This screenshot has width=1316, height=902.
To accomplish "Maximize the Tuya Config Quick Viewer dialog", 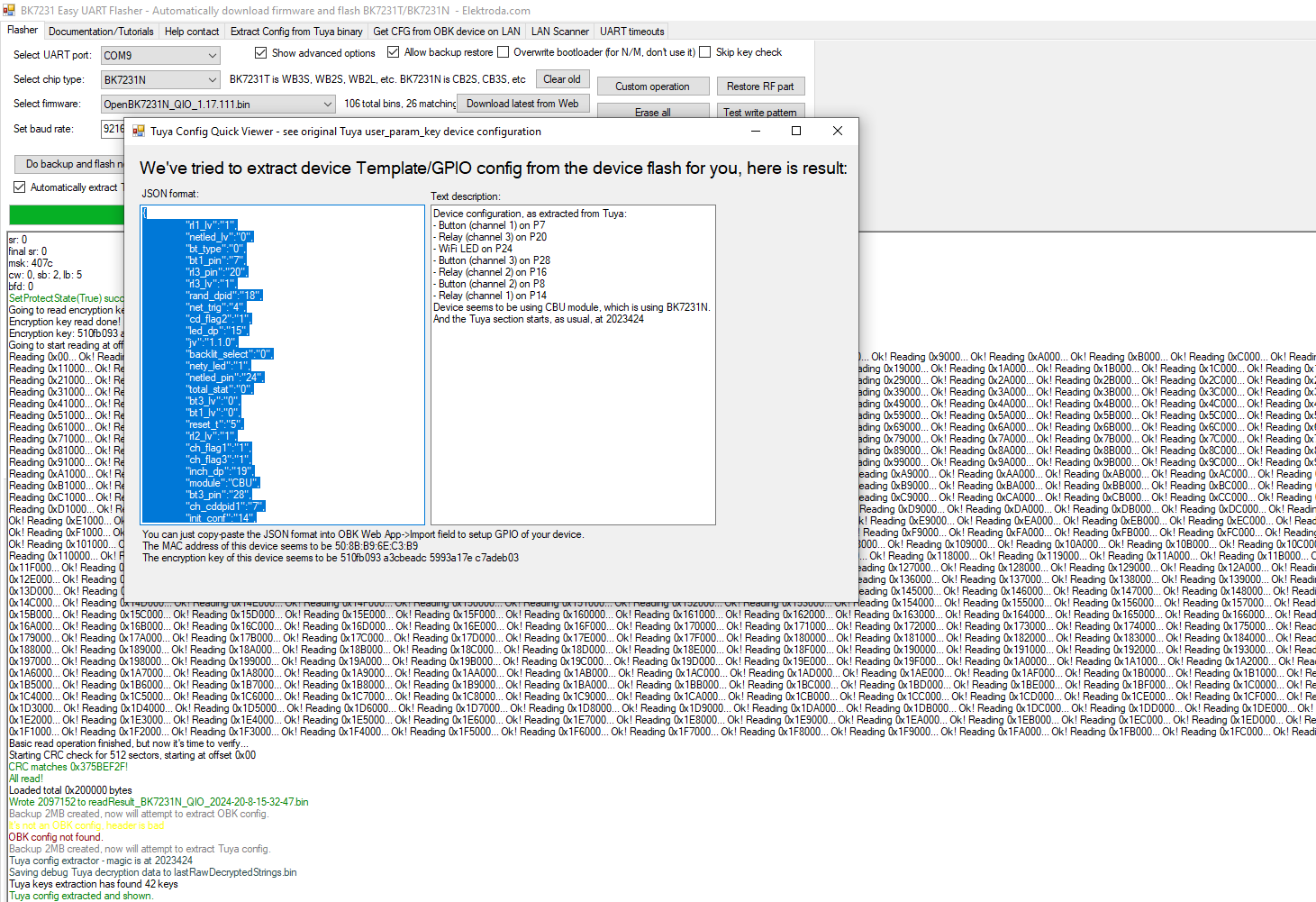I will click(x=796, y=131).
